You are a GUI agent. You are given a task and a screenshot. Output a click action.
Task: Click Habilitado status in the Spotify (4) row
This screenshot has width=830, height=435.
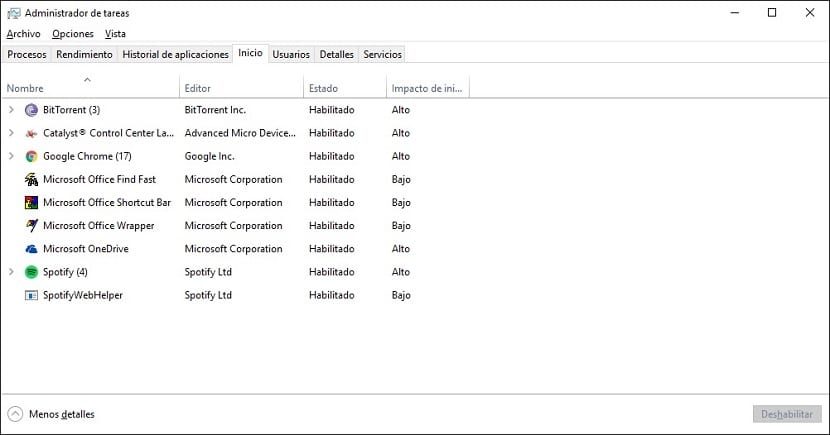coord(331,272)
